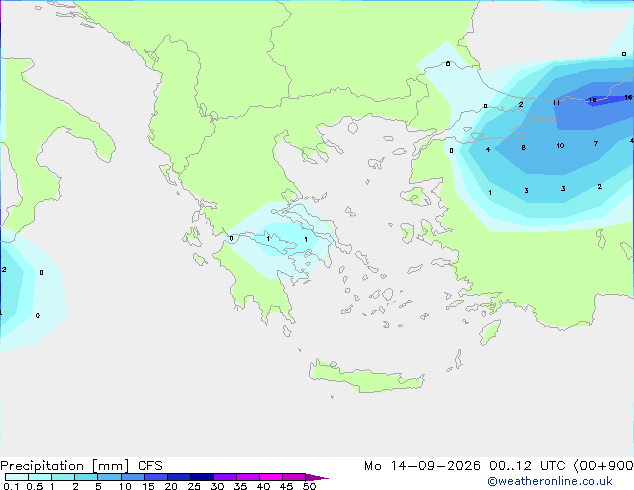Click the 'Precipitation [mm]' title text
Viewport: 634px width, 490px height.
(65, 466)
